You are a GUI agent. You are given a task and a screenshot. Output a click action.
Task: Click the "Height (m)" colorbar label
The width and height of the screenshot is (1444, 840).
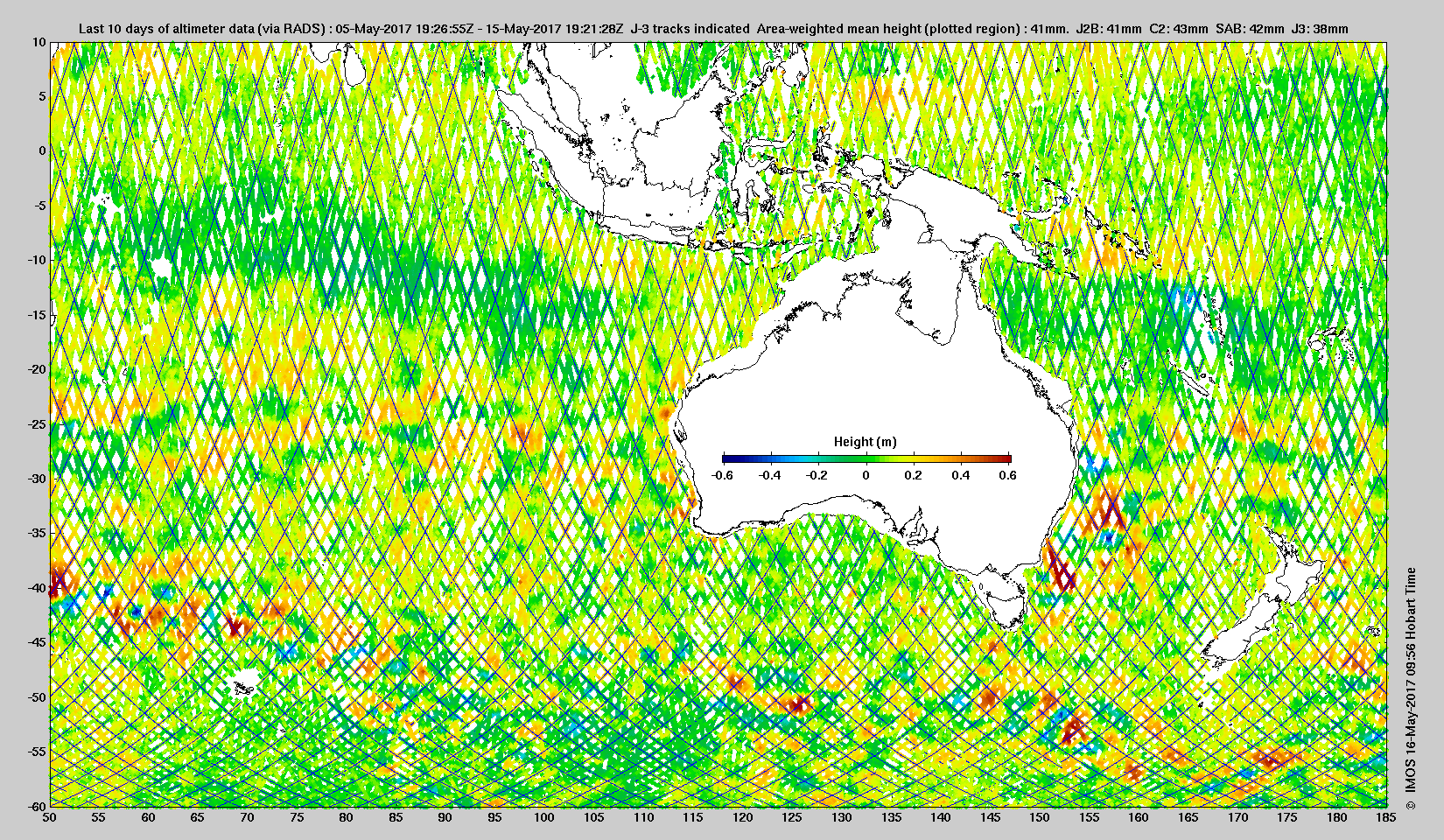pyautogui.click(x=865, y=442)
